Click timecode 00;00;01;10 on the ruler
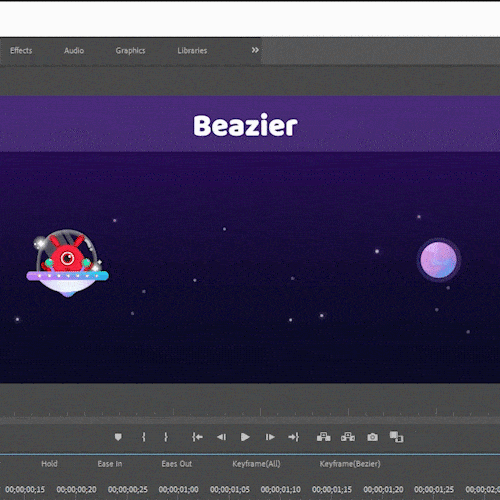 tap(281, 489)
